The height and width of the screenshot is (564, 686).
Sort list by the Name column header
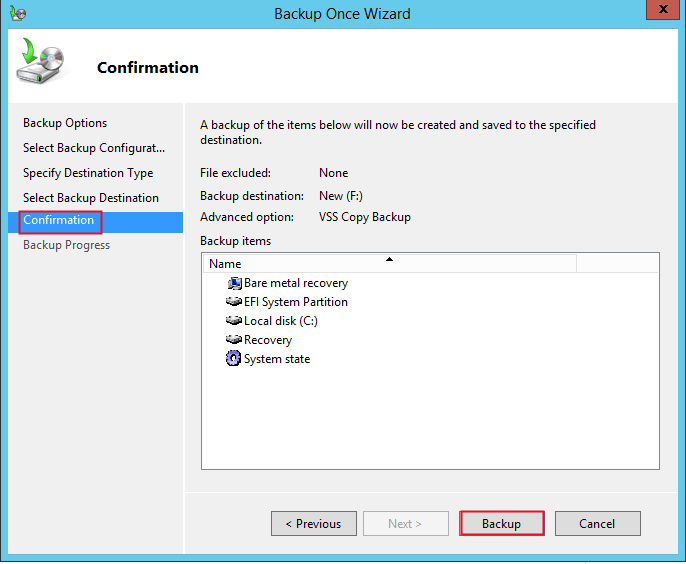389,263
